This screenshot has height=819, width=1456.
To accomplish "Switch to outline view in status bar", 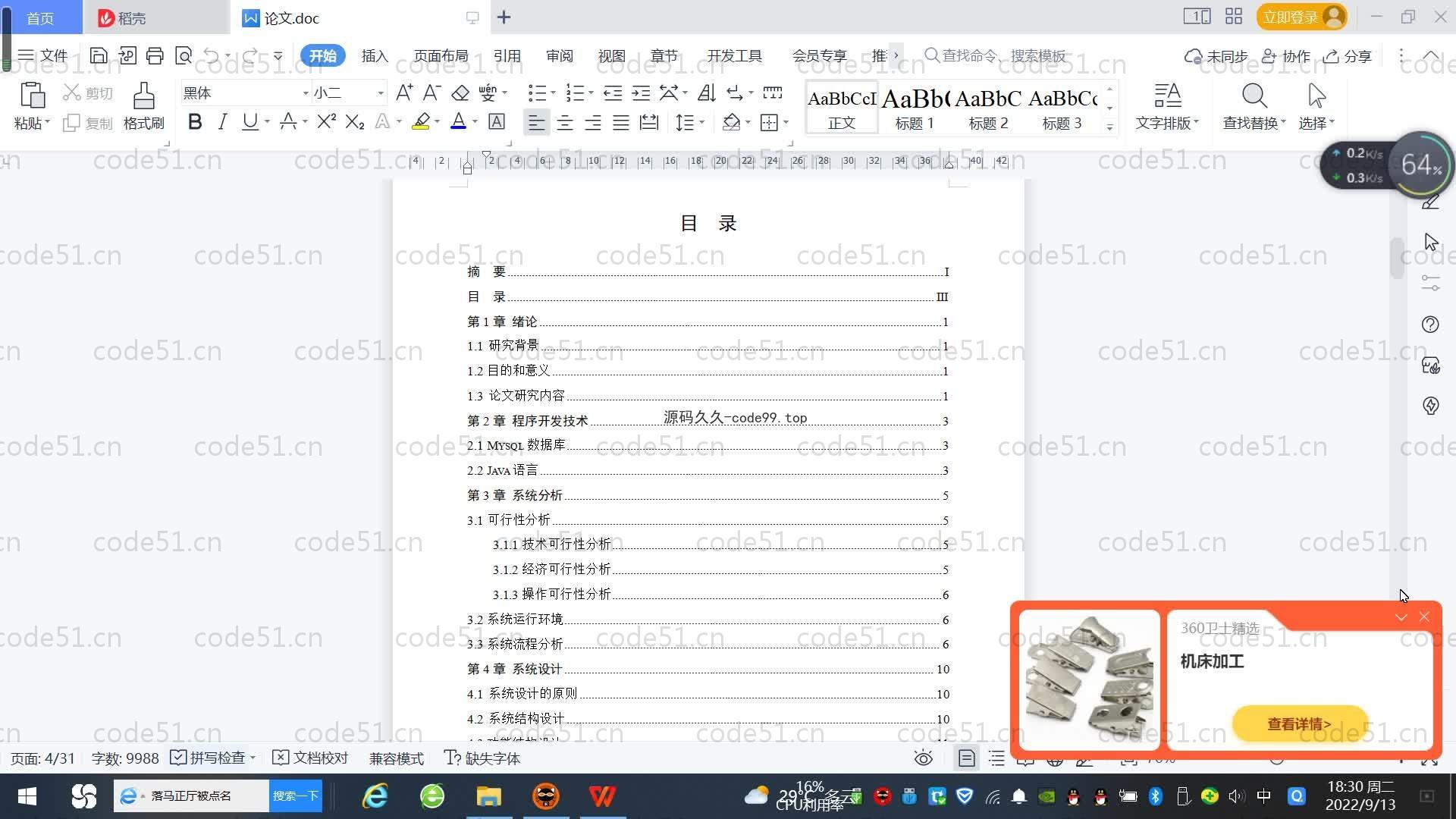I will 996,758.
